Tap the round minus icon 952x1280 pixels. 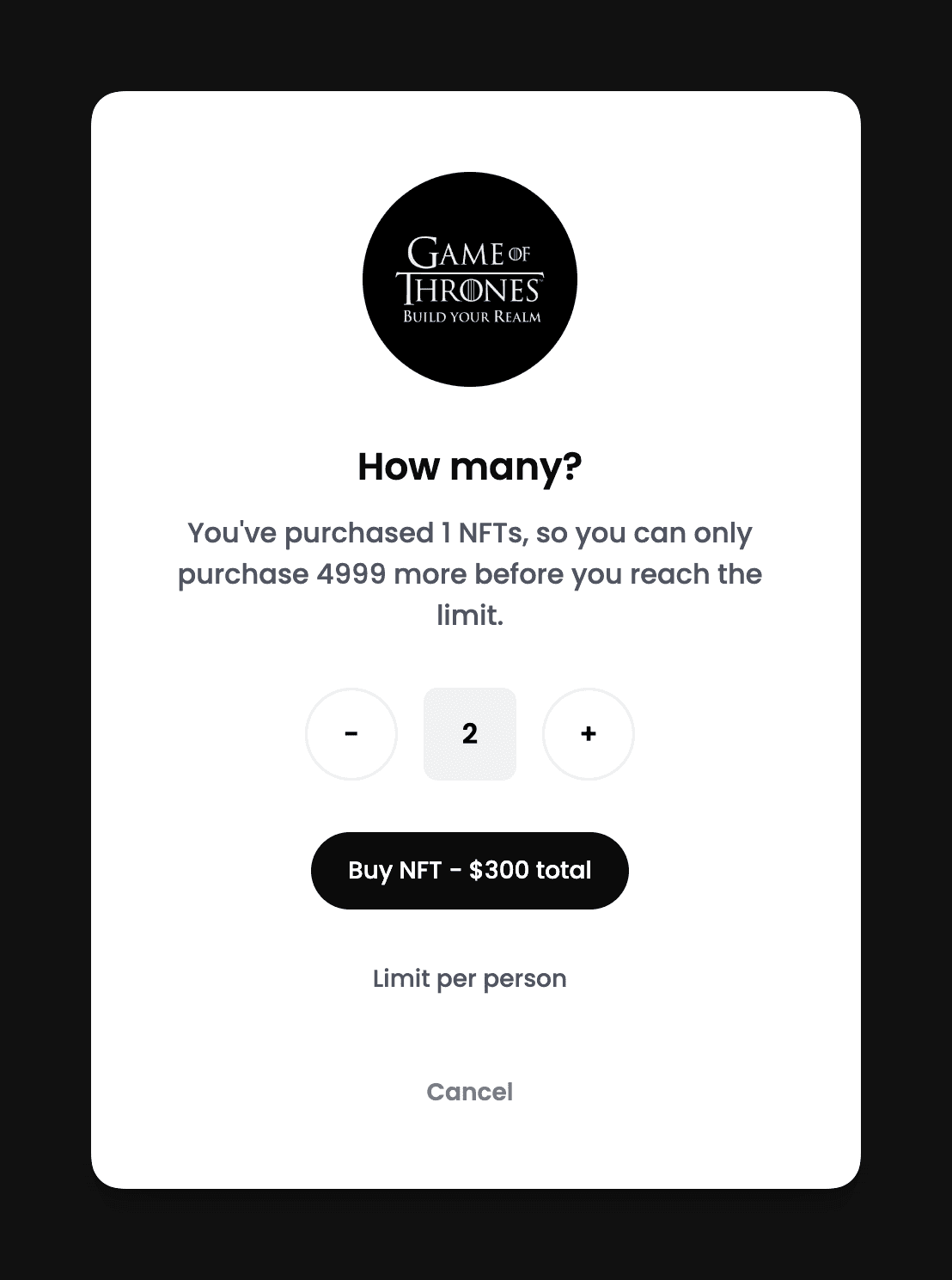pyautogui.click(x=351, y=734)
